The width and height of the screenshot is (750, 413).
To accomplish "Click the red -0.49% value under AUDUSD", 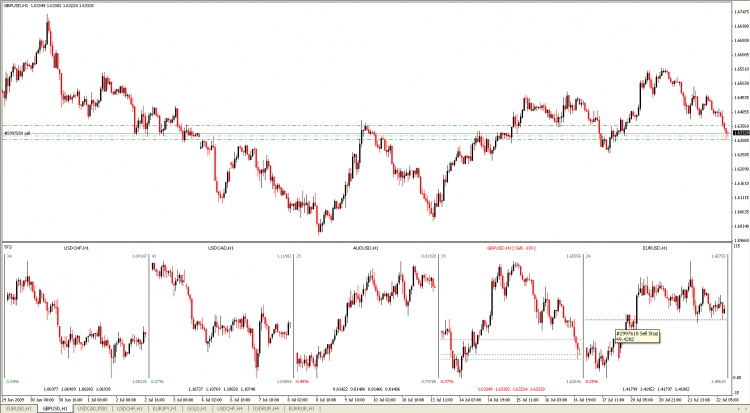I will [301, 381].
